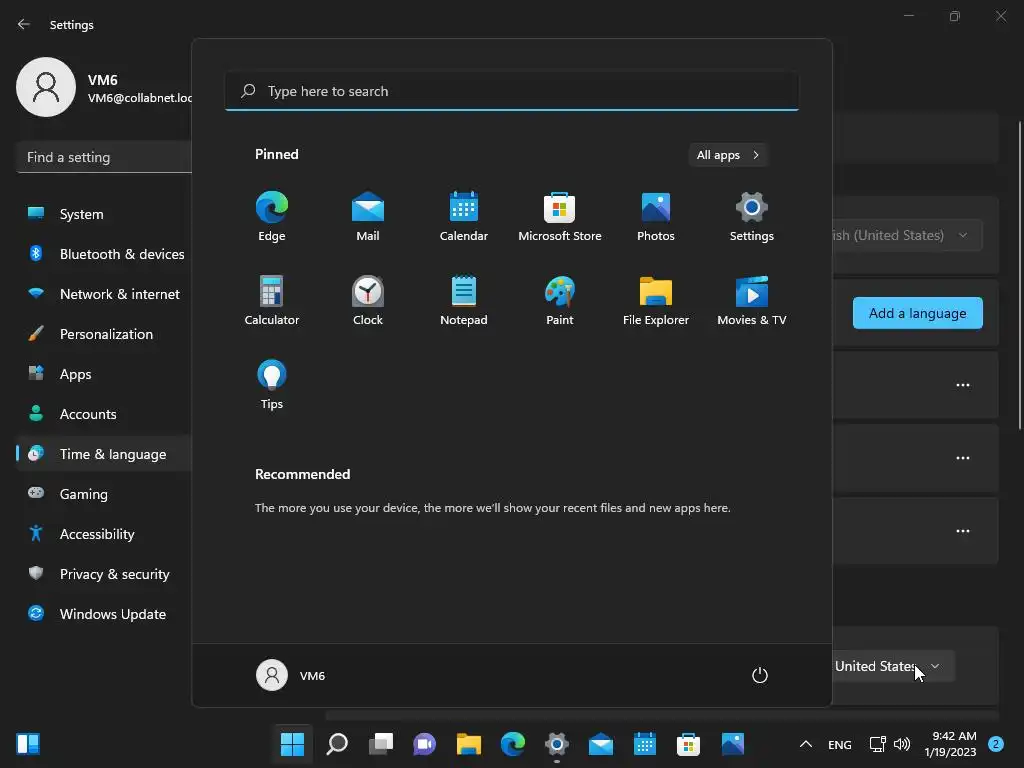Open volume control in tray

(902, 744)
